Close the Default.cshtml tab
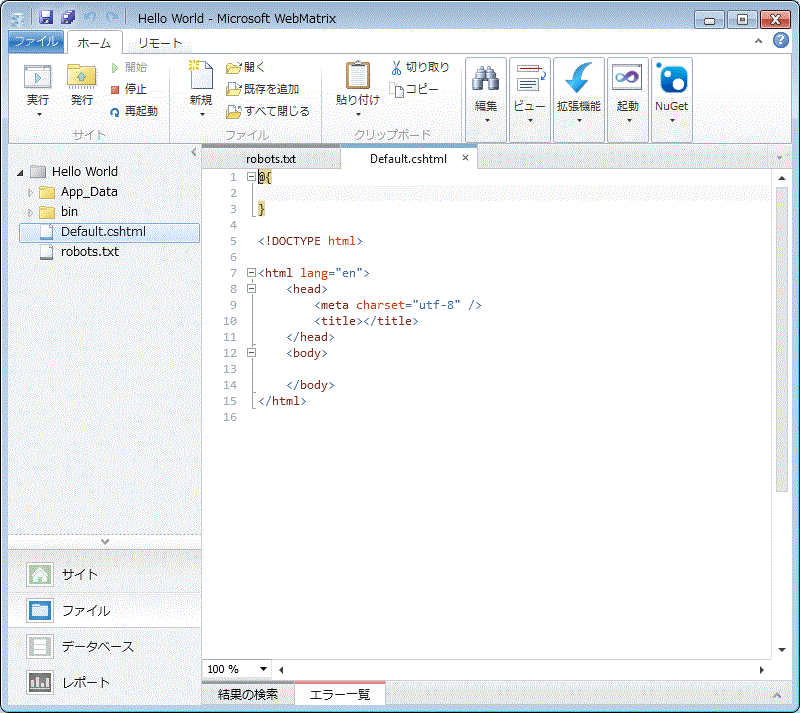Image resolution: width=800 pixels, height=713 pixels. [465, 158]
